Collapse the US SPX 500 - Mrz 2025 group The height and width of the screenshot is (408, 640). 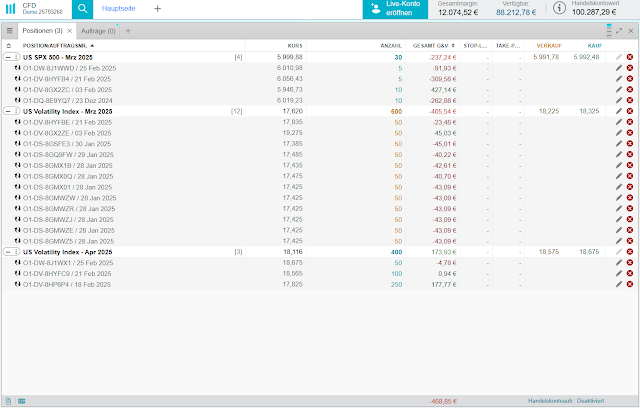(8, 57)
